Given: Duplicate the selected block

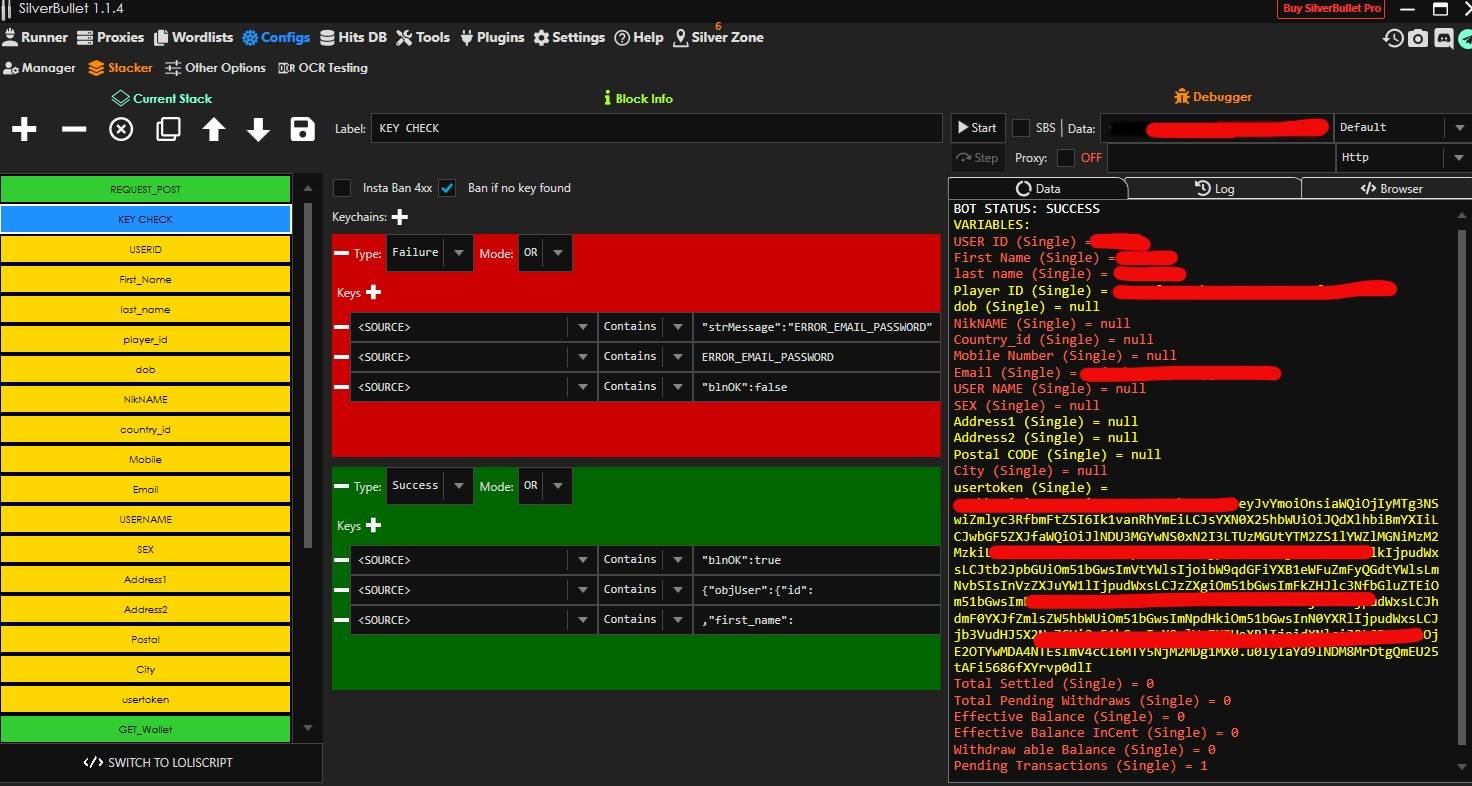Looking at the screenshot, I should pos(168,129).
